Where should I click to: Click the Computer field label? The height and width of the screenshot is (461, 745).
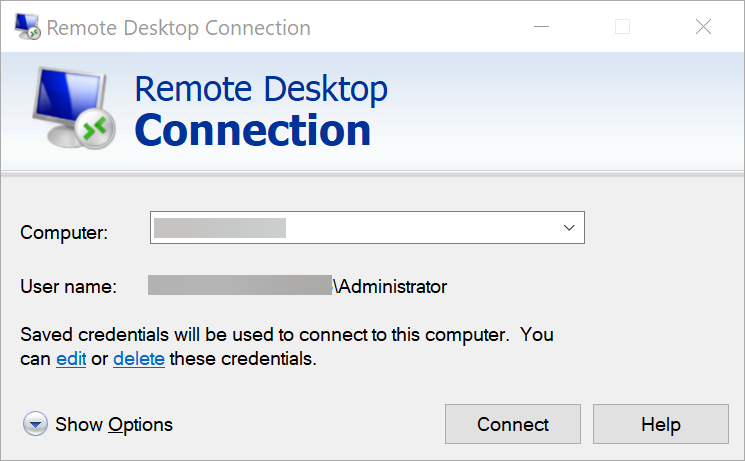click(64, 232)
